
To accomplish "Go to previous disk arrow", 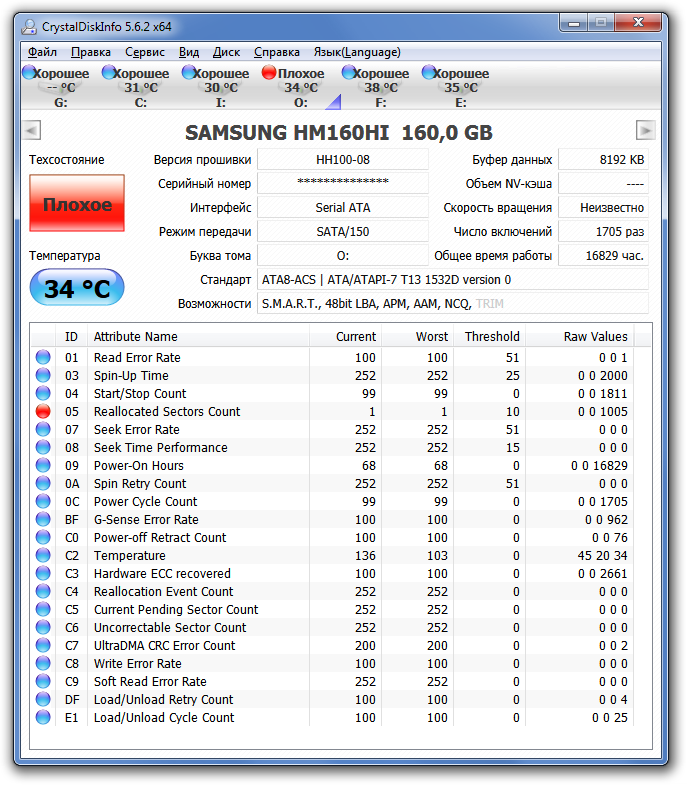I will (x=32, y=131).
